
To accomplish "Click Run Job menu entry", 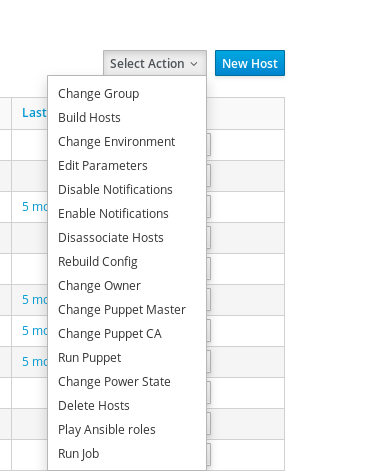I will coord(127,454).
